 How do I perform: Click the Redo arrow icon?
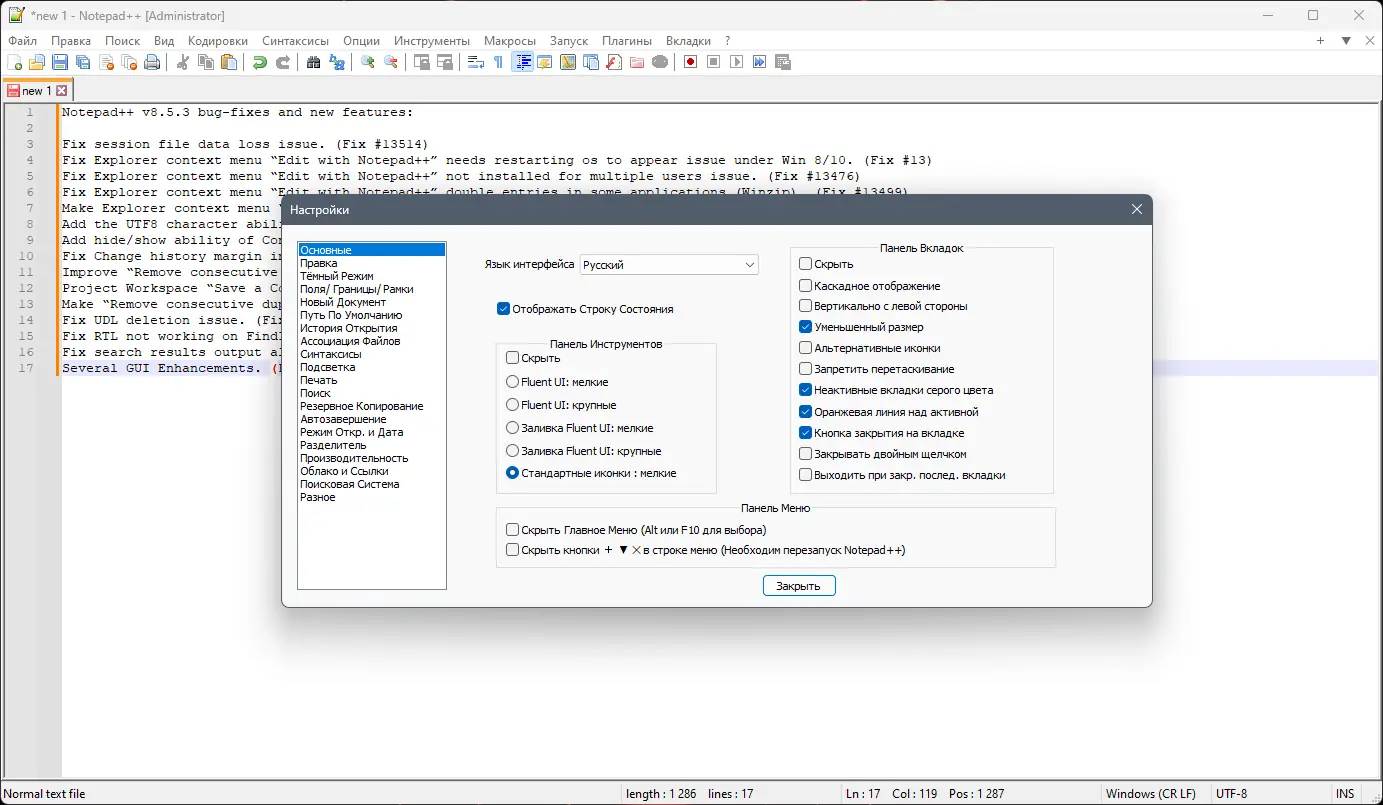pos(283,62)
